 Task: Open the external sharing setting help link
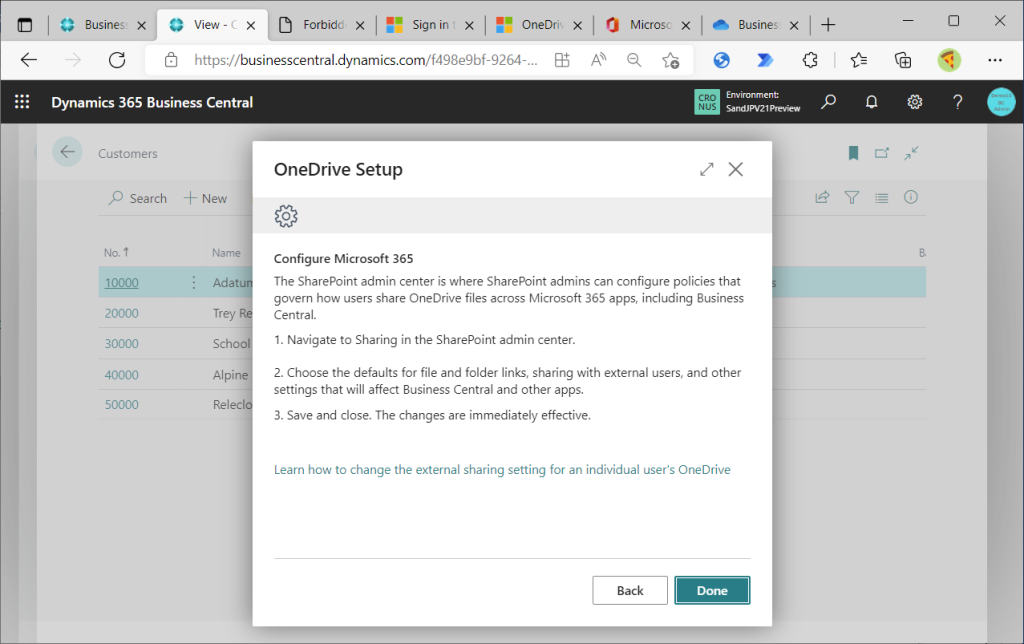502,470
